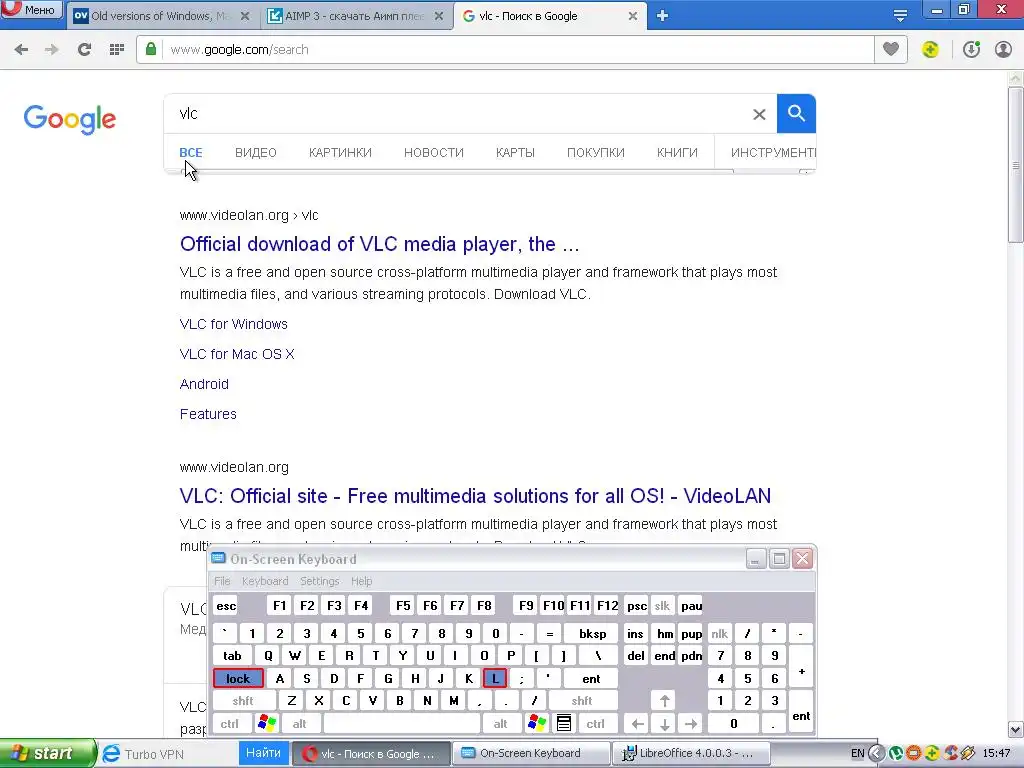Toggle the nlk key on the numpad

720,633
